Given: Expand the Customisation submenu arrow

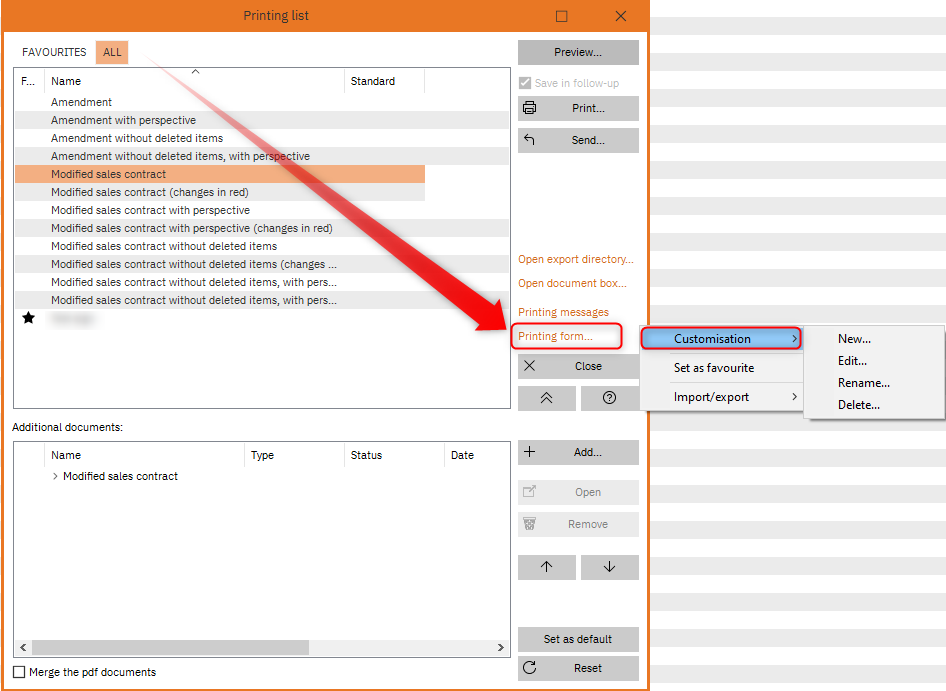Looking at the screenshot, I should click(795, 339).
